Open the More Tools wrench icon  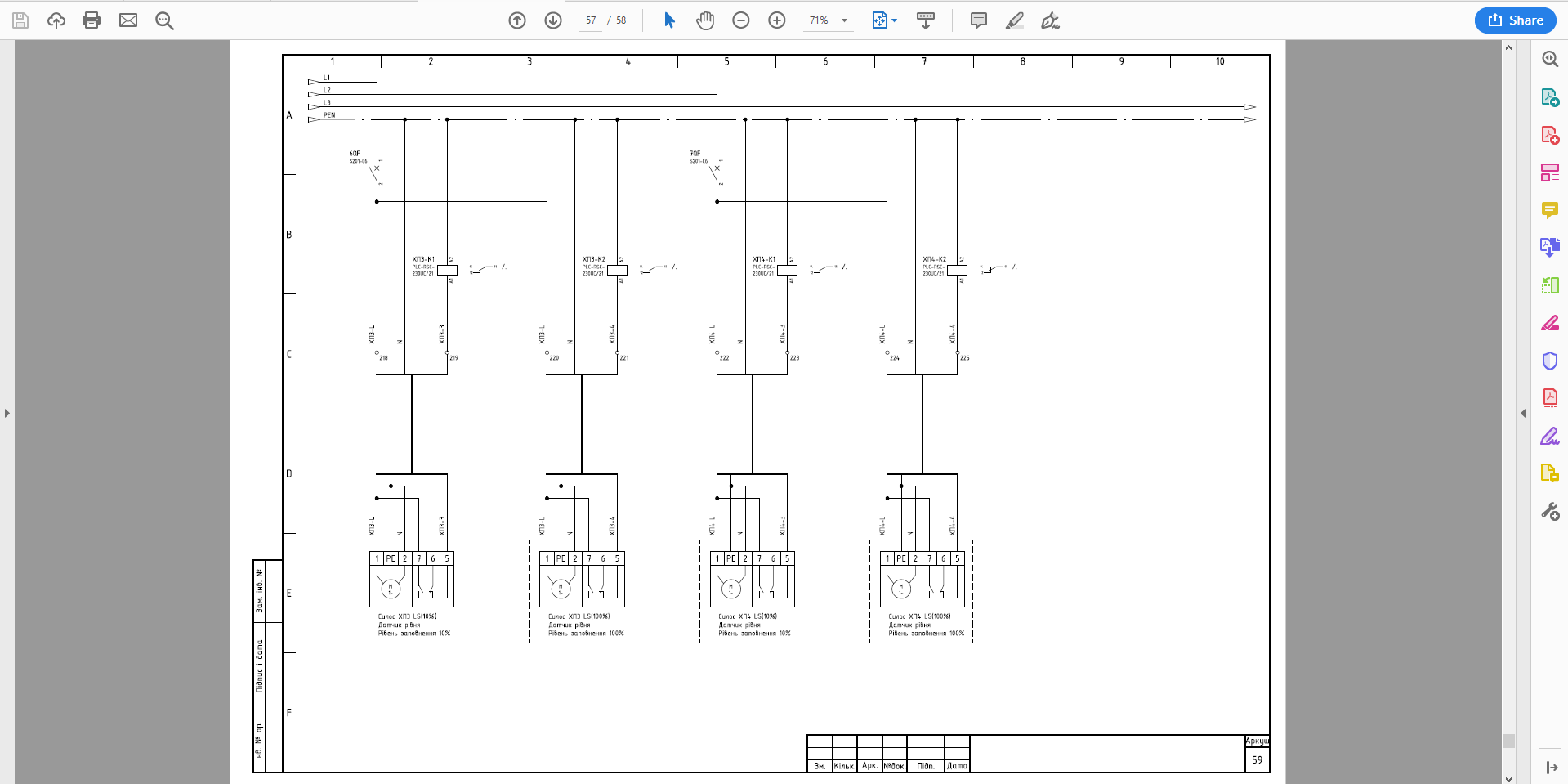pyautogui.click(x=1550, y=512)
